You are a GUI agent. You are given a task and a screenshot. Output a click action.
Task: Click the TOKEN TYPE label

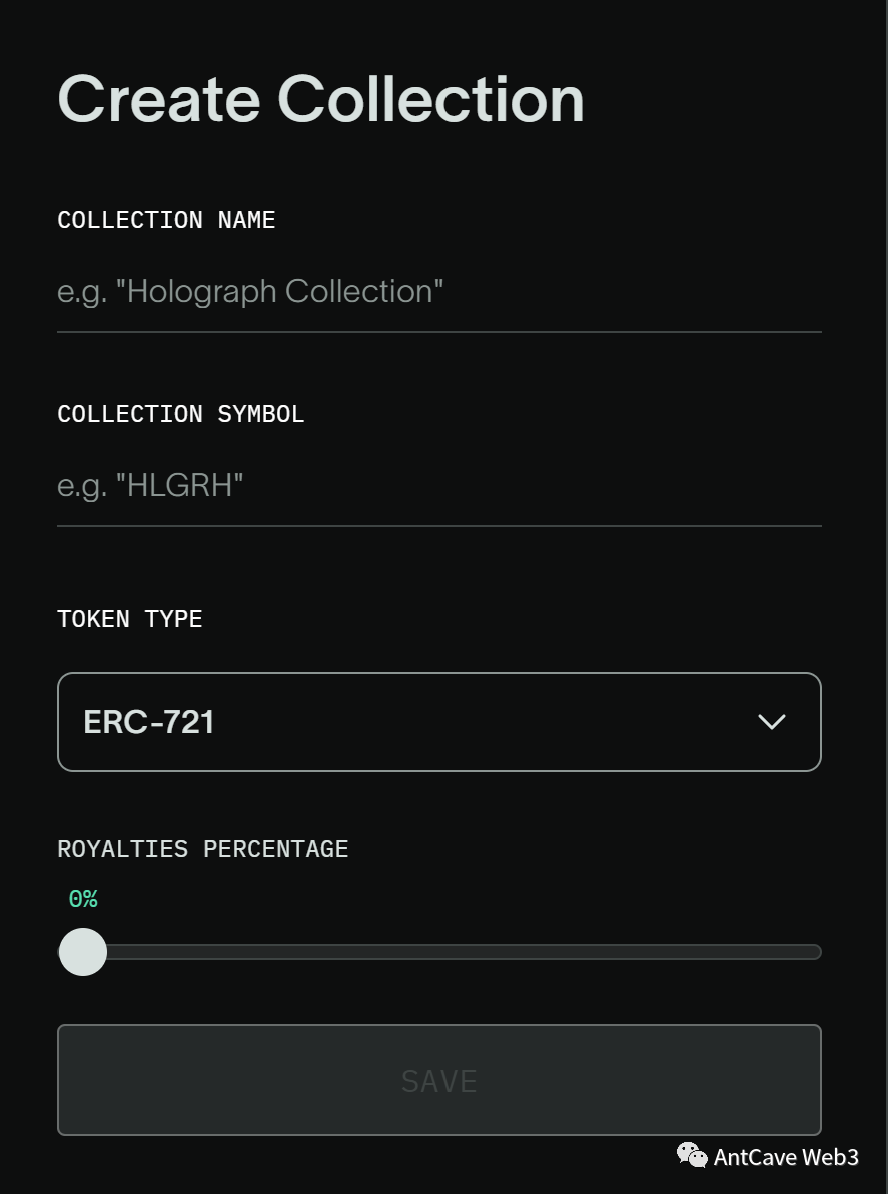[x=130, y=619]
